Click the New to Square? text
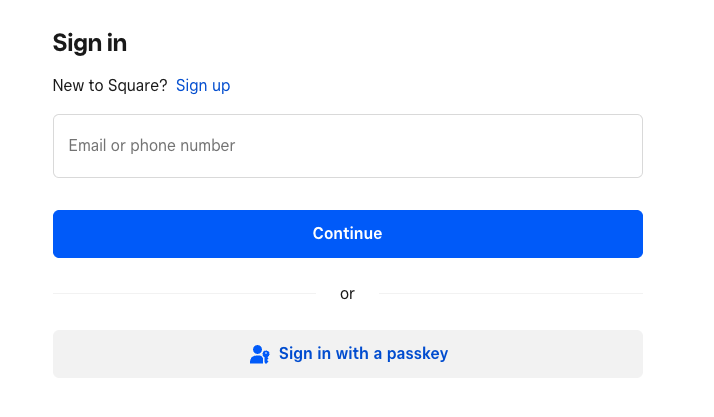This screenshot has height=417, width=714. pos(110,86)
